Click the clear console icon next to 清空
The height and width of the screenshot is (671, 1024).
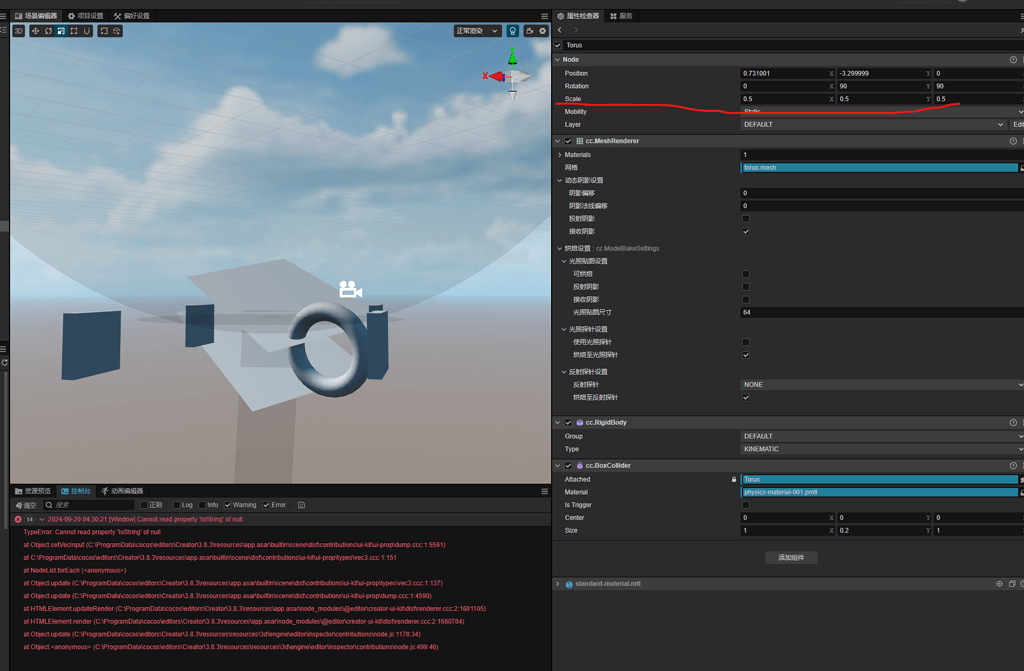(x=18, y=505)
